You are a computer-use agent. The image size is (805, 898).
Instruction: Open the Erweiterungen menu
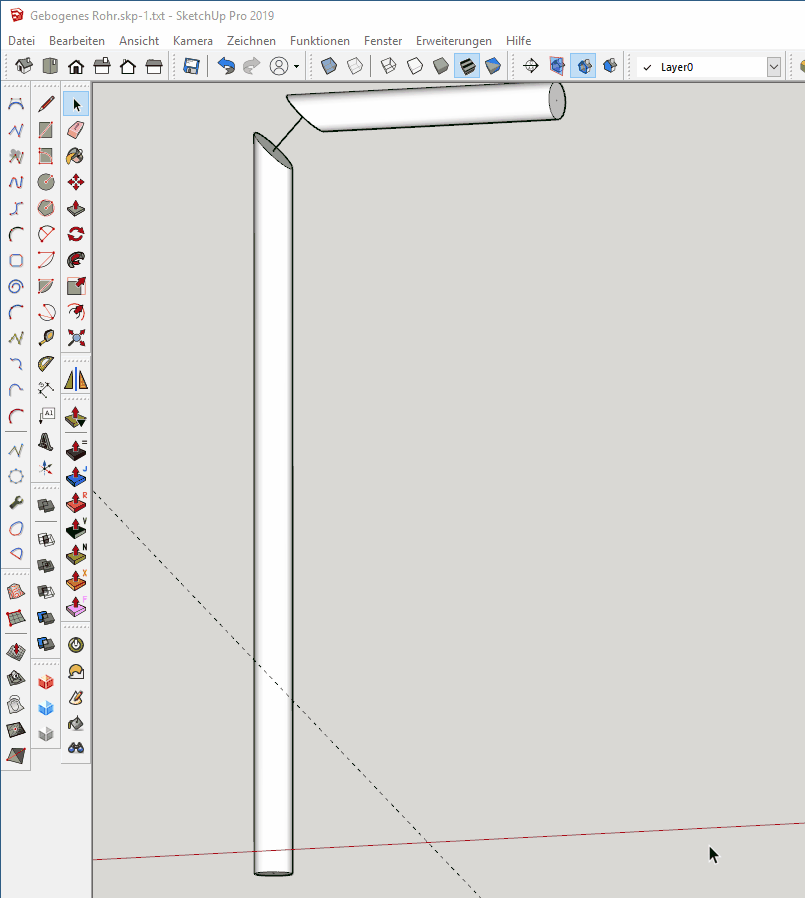point(454,41)
